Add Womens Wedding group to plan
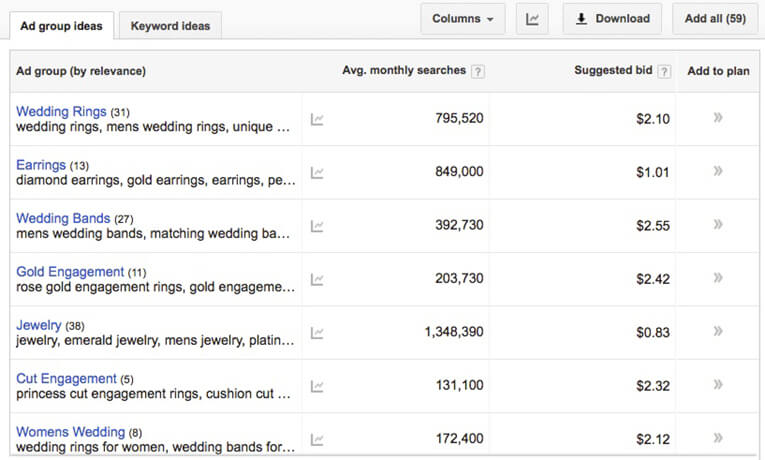Image resolution: width=765 pixels, height=460 pixels. click(718, 438)
